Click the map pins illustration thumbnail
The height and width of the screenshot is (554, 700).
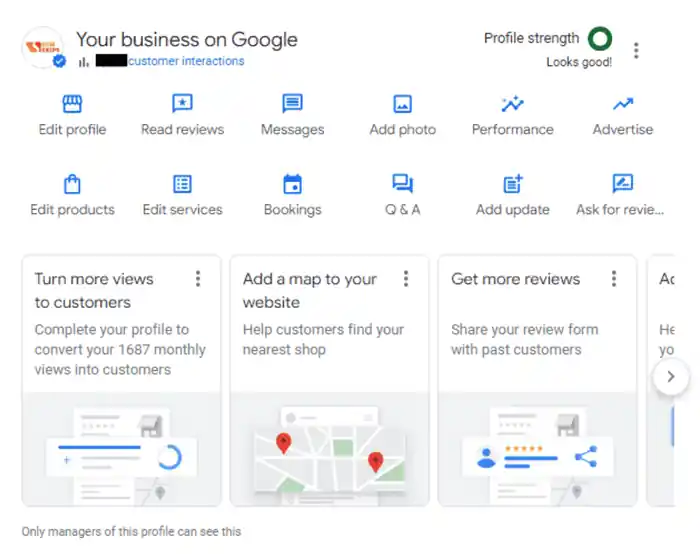329,450
